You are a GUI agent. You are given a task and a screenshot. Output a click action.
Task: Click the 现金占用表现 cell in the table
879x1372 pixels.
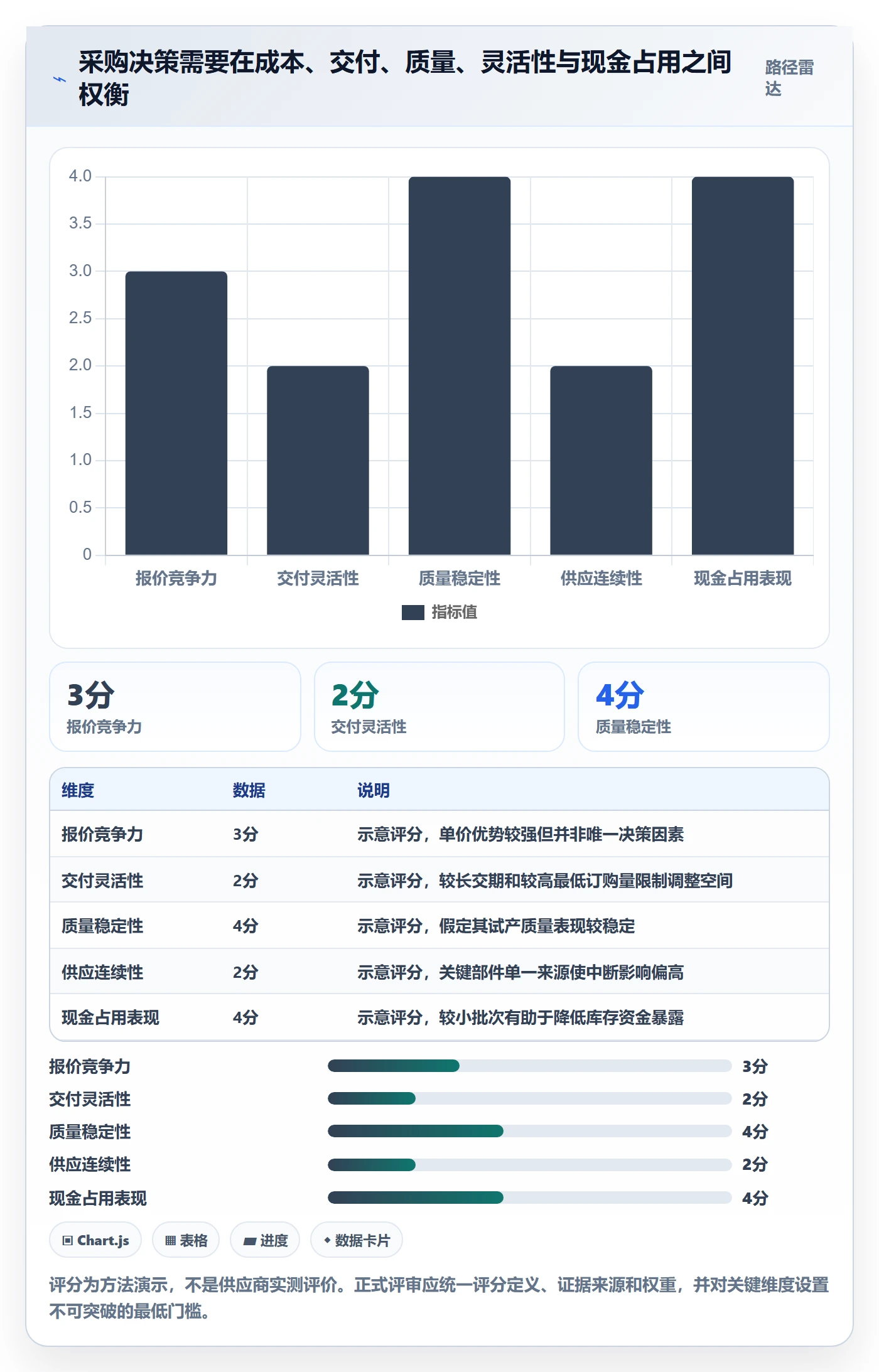point(111,1017)
